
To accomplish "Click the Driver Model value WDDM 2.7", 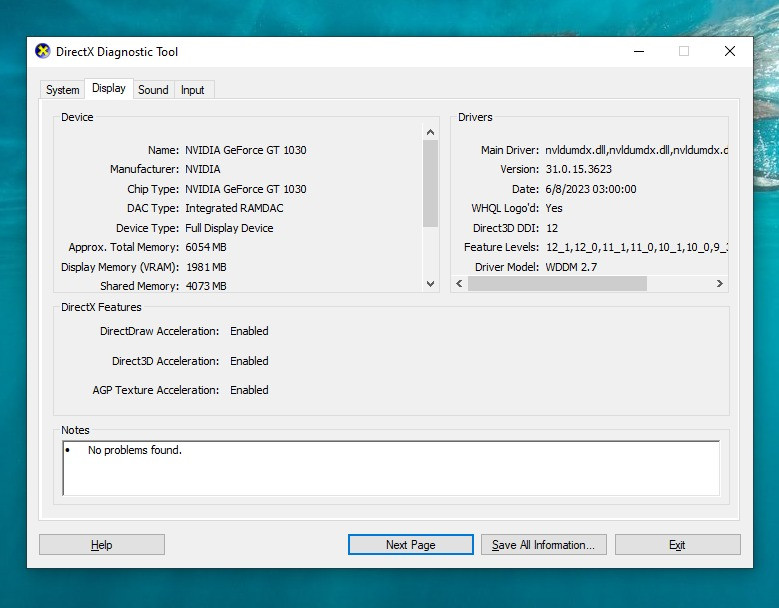I will [571, 267].
